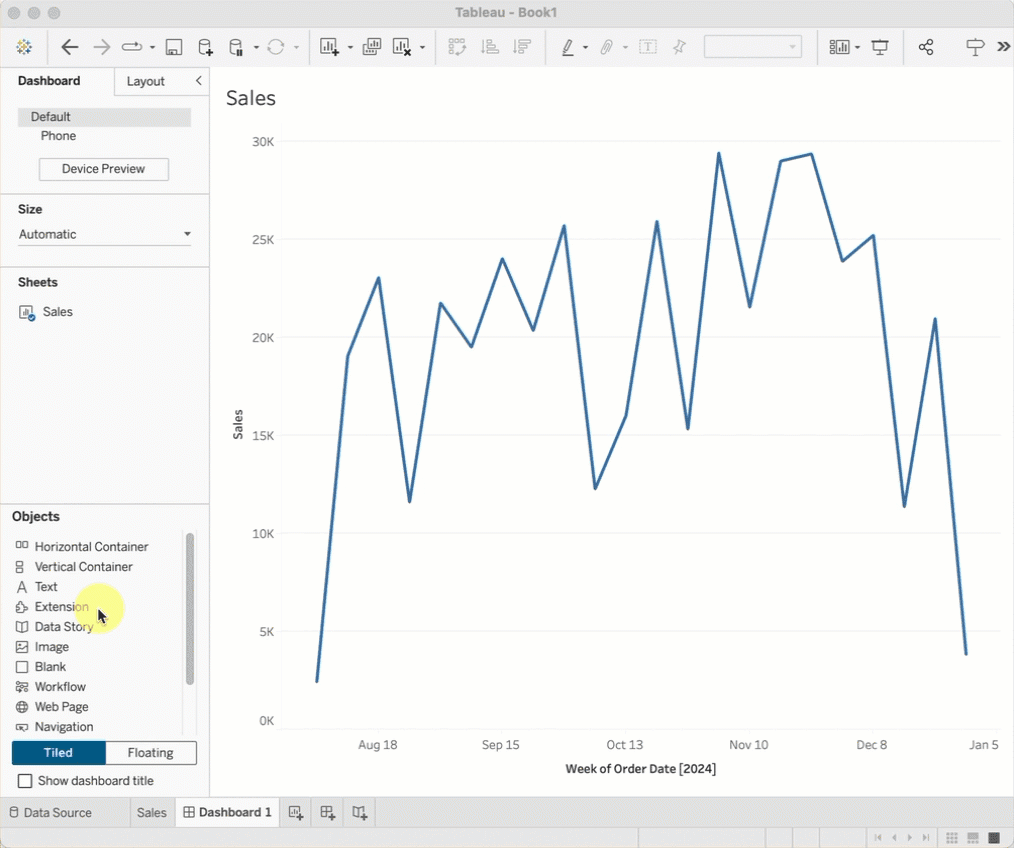Open the show/hide cards dropdown arrow

[858, 47]
